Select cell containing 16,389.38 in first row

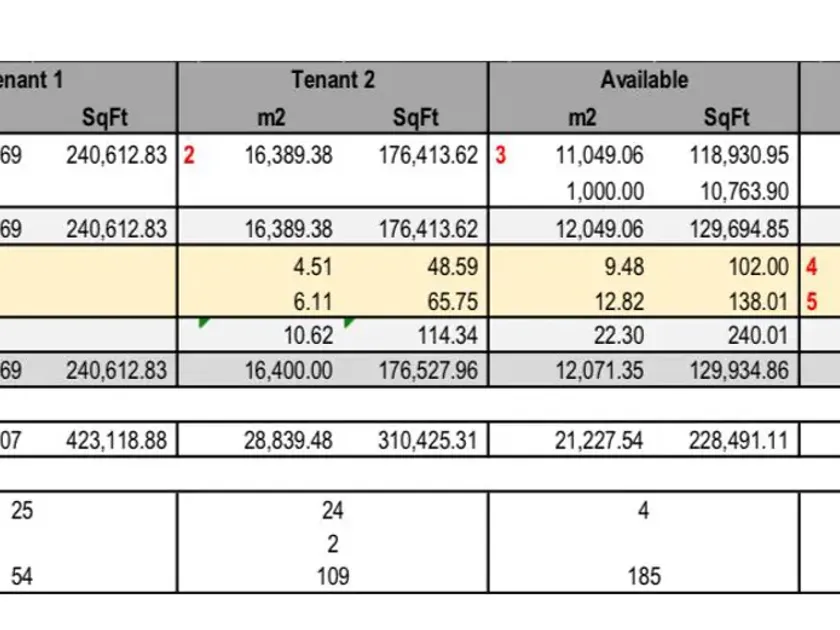click(288, 155)
